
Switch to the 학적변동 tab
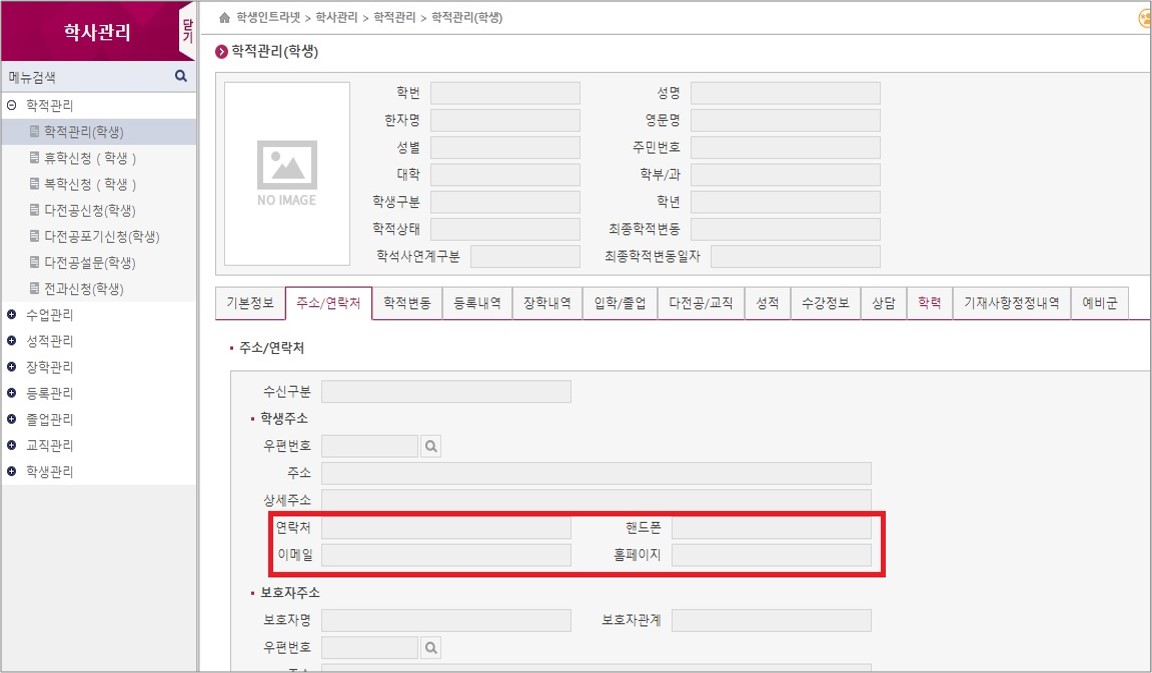pyautogui.click(x=407, y=303)
